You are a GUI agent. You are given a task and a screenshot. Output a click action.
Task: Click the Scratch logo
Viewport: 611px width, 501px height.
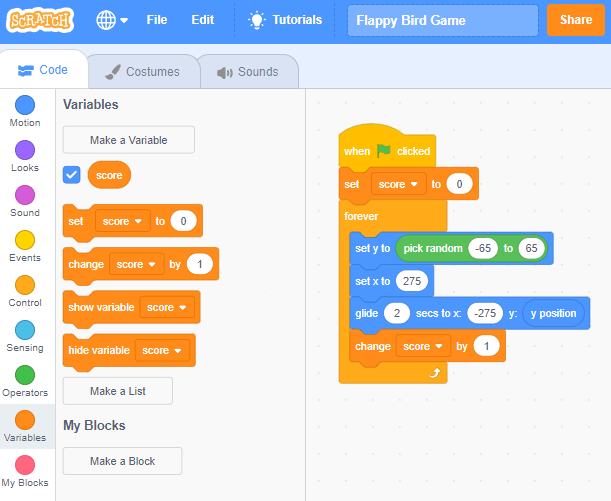(43, 20)
